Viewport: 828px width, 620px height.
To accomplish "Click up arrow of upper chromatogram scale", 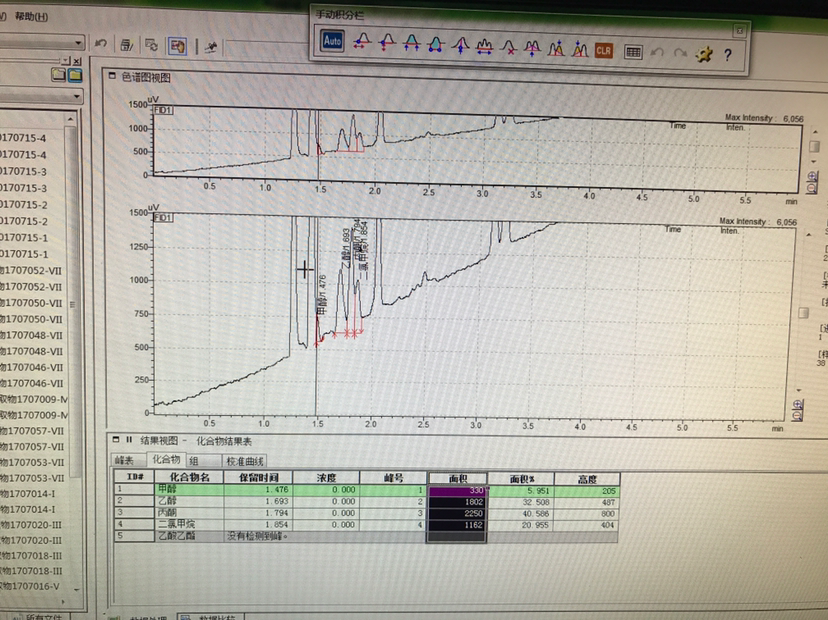I will 815,131.
